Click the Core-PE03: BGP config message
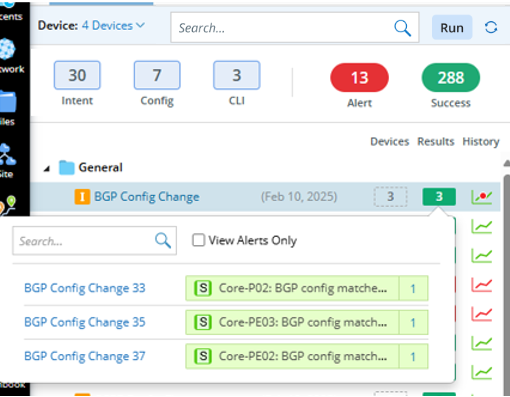The width and height of the screenshot is (510, 397). [303, 322]
